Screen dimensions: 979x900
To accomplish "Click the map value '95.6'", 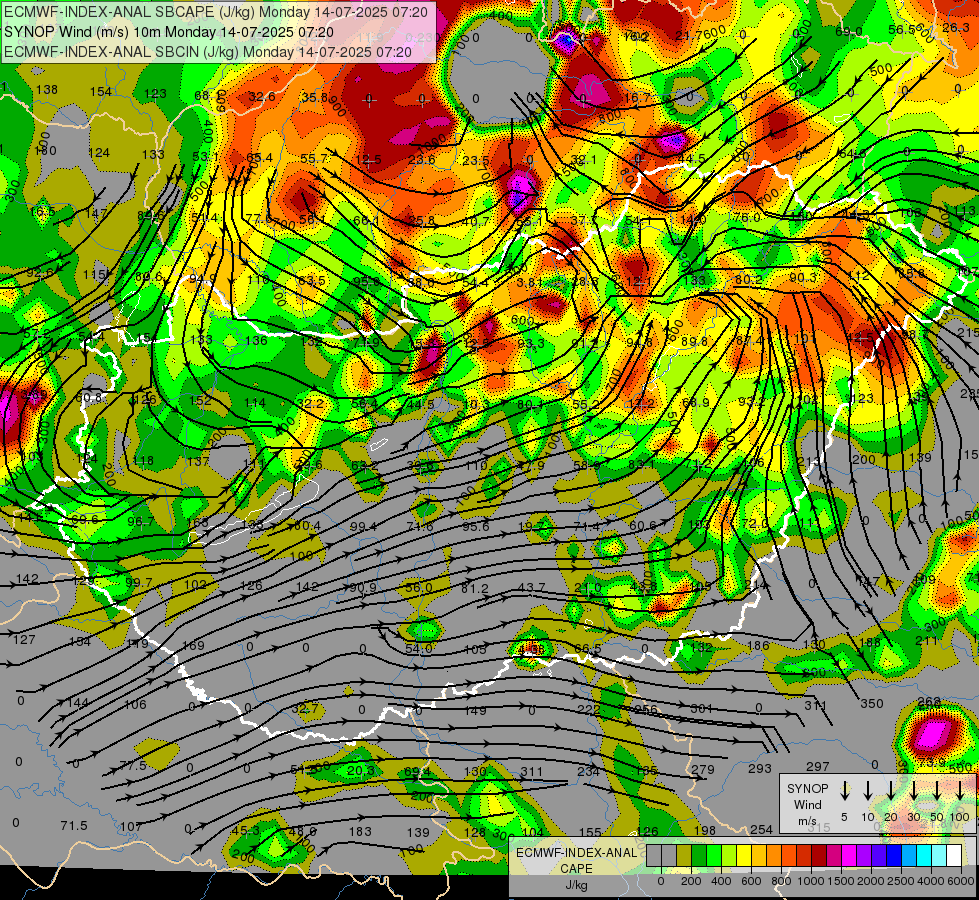I will pyautogui.click(x=476, y=527).
